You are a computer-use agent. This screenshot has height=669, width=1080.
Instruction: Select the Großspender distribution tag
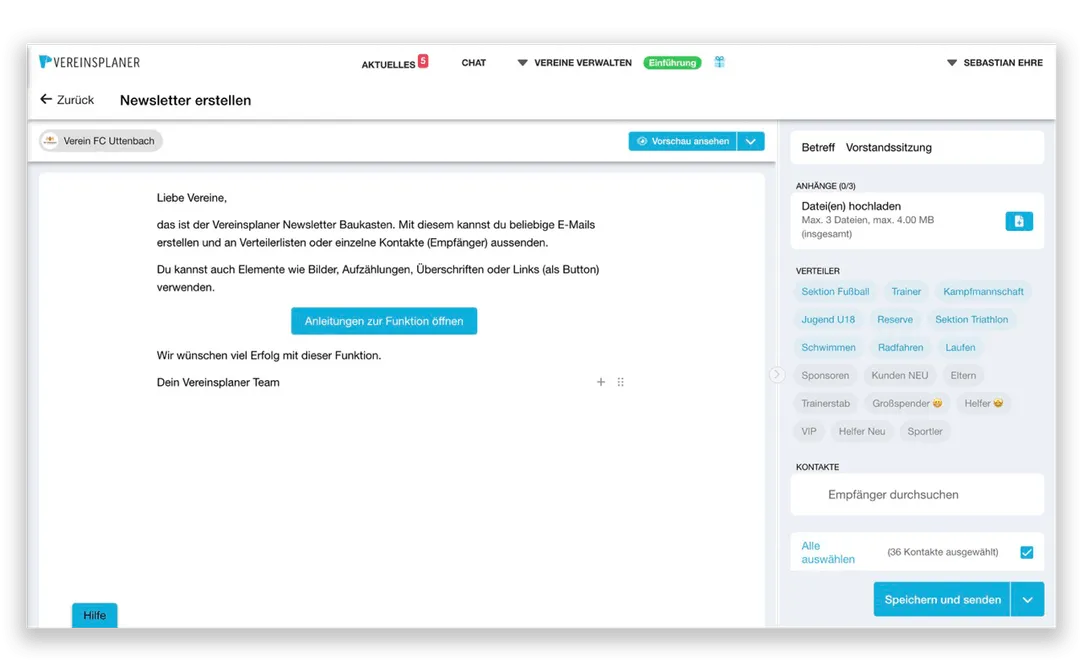tap(906, 403)
